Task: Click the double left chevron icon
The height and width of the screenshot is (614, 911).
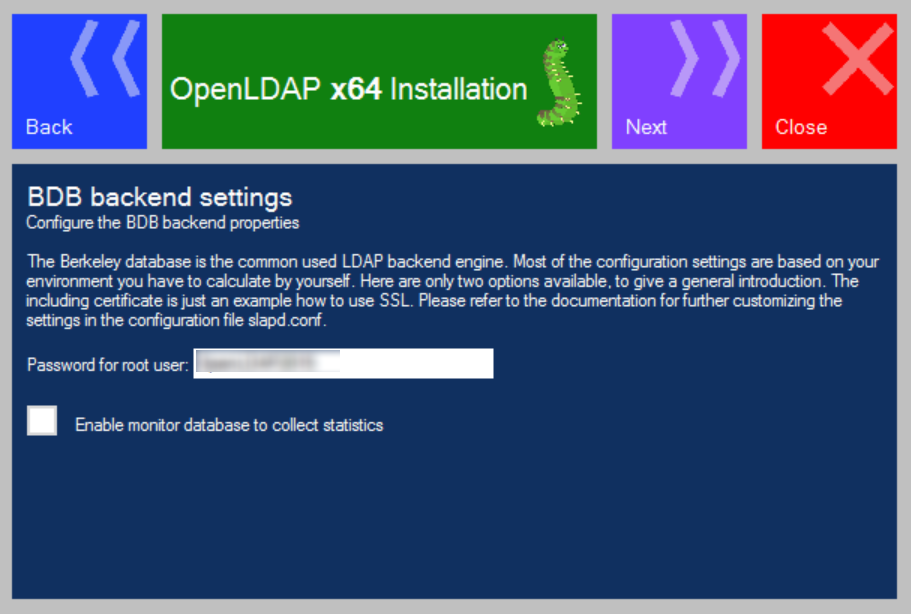Action: pyautogui.click(x=105, y=60)
